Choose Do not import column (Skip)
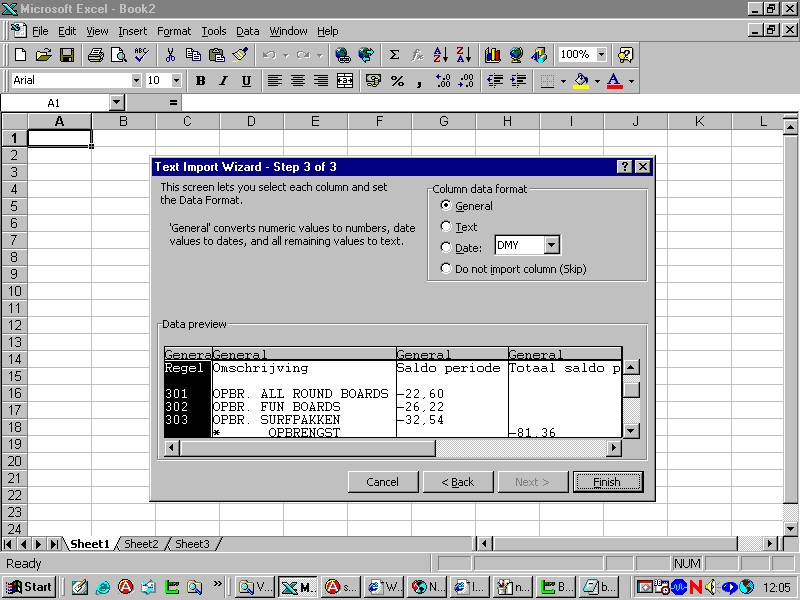 point(446,269)
